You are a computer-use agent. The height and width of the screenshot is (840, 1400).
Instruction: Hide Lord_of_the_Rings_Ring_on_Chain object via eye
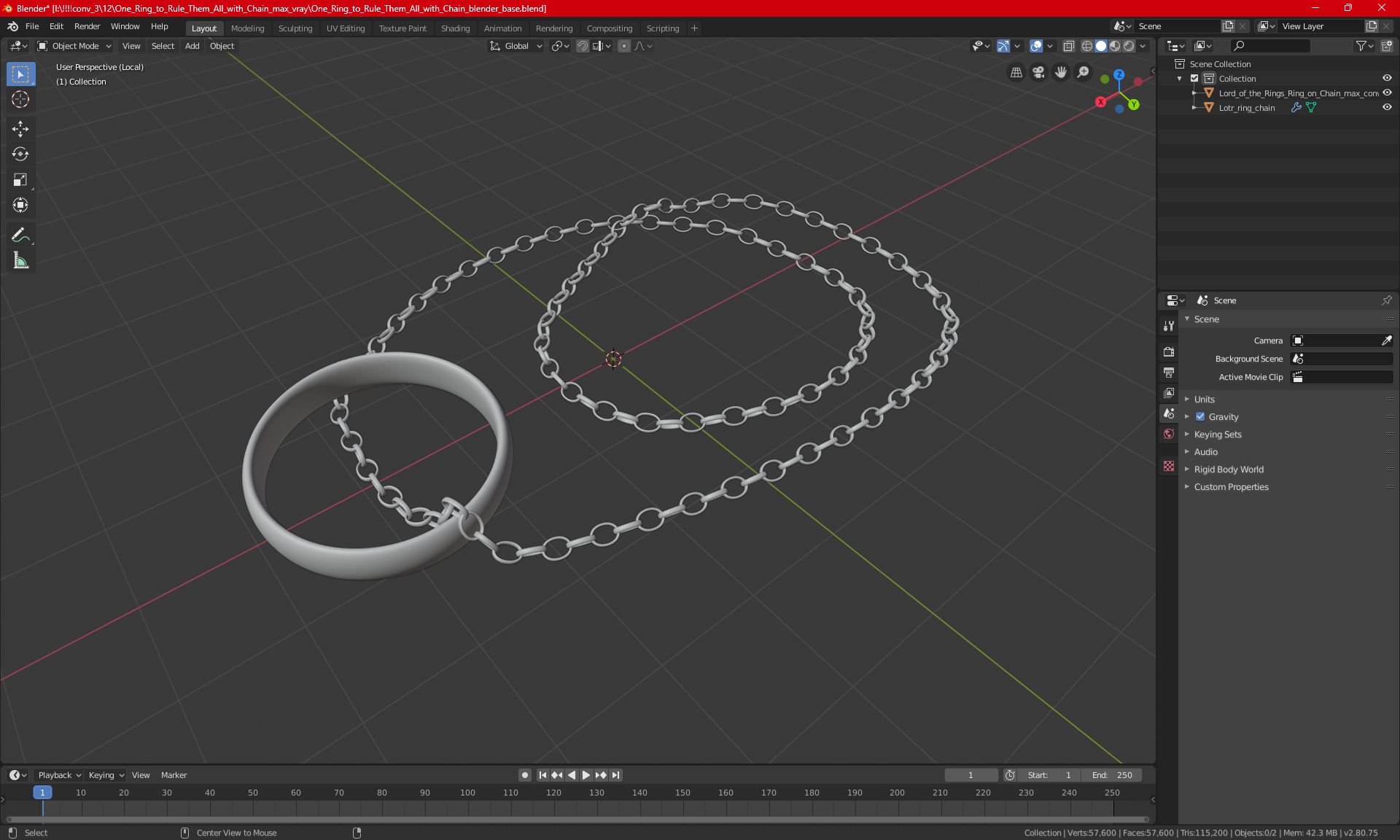[x=1387, y=93]
